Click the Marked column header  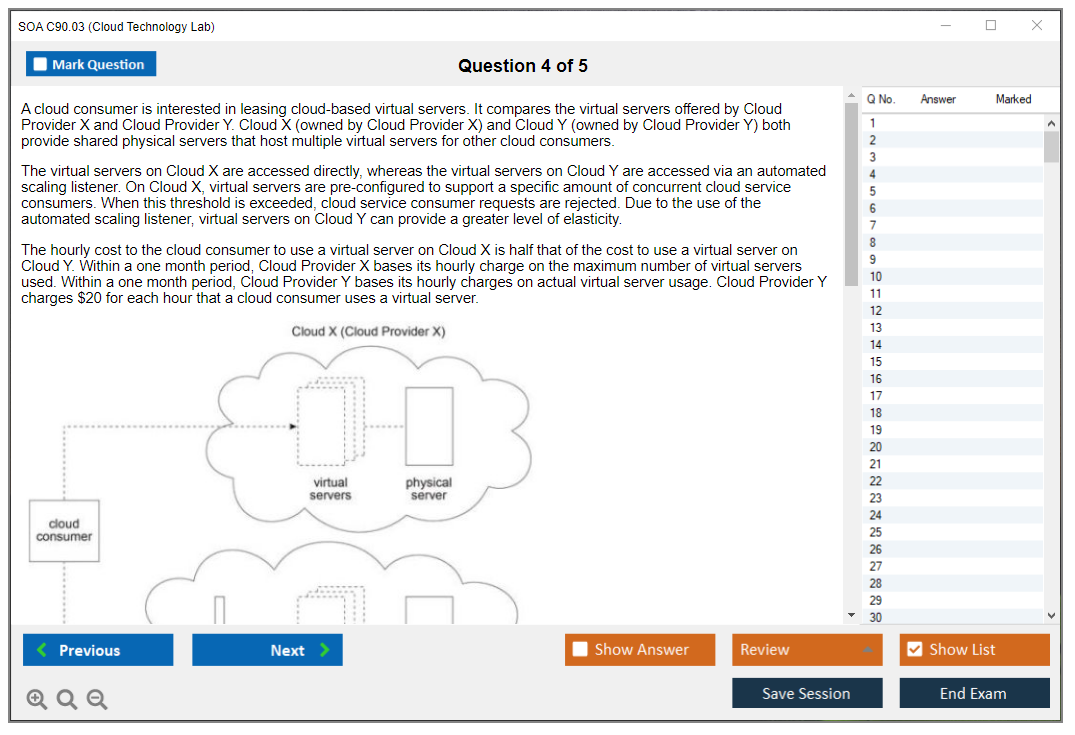coord(1013,99)
